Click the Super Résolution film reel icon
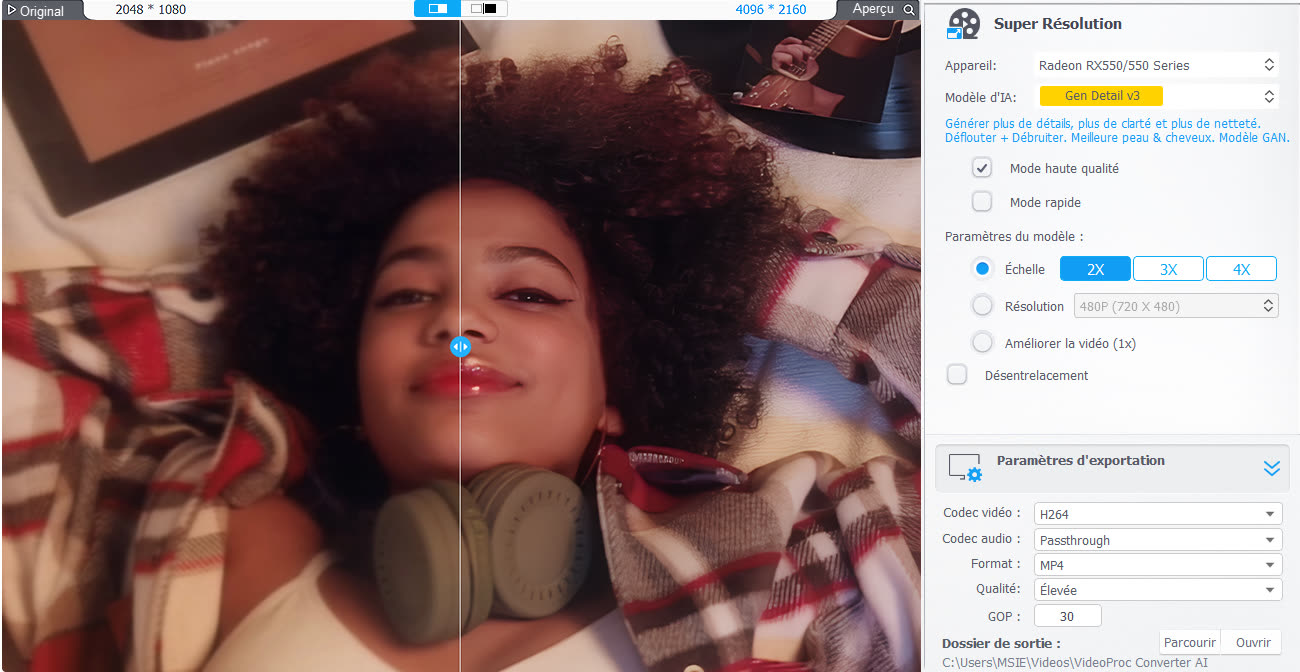This screenshot has height=672, width=1300. click(x=963, y=23)
